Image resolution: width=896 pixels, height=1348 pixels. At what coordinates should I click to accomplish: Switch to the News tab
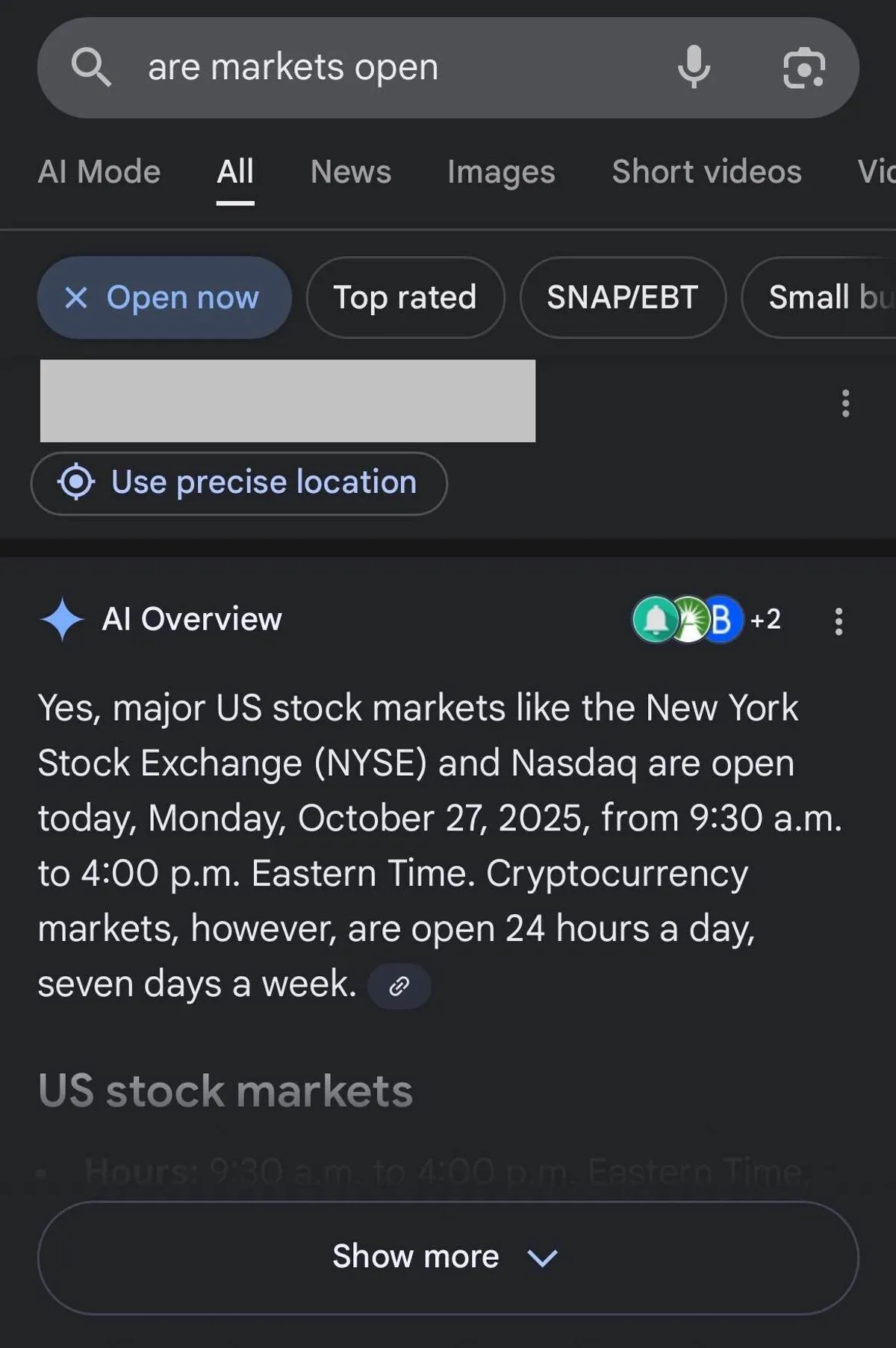350,172
